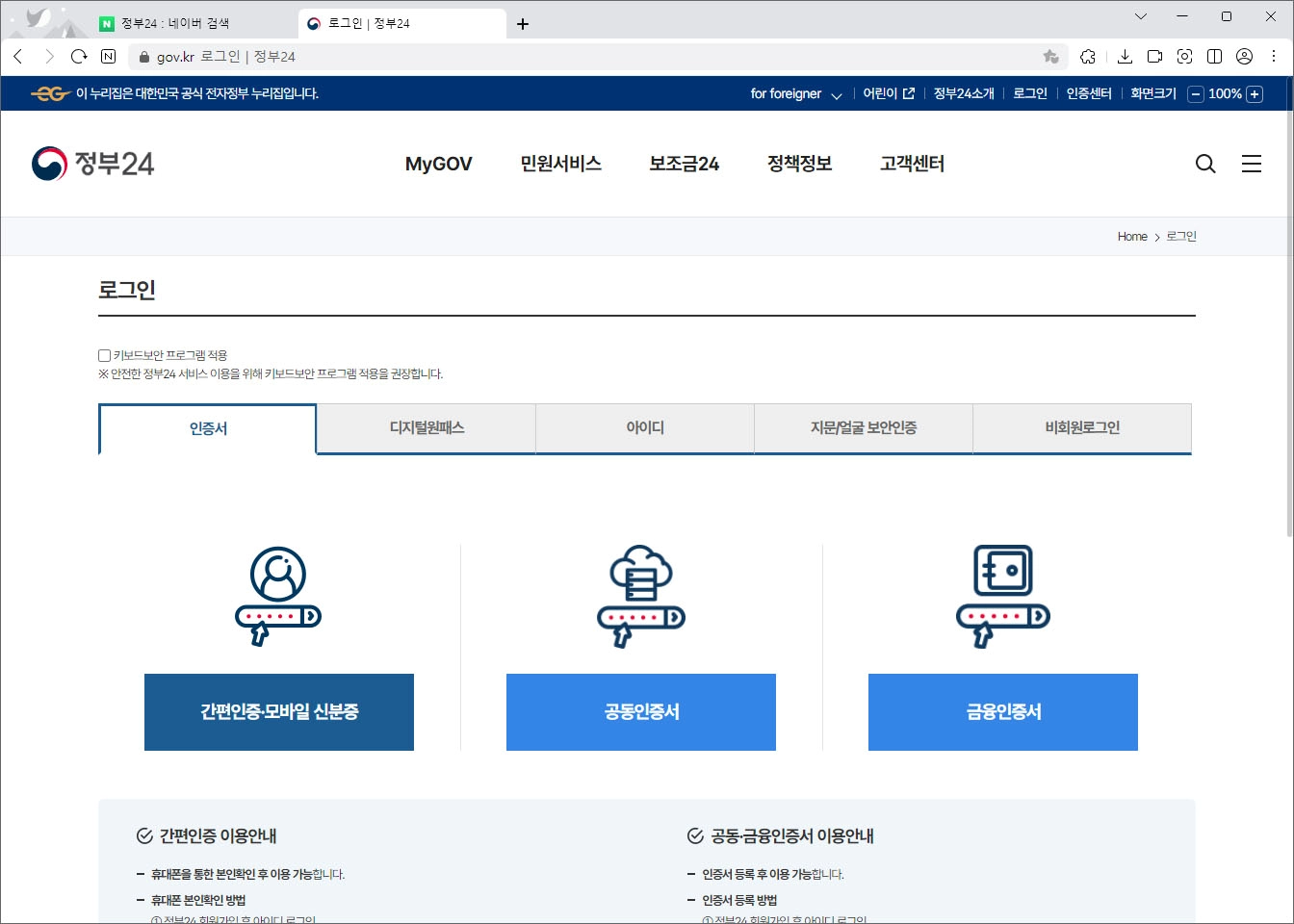The width and height of the screenshot is (1294, 924).
Task: Click the browser address bar
Action: [x=385, y=56]
